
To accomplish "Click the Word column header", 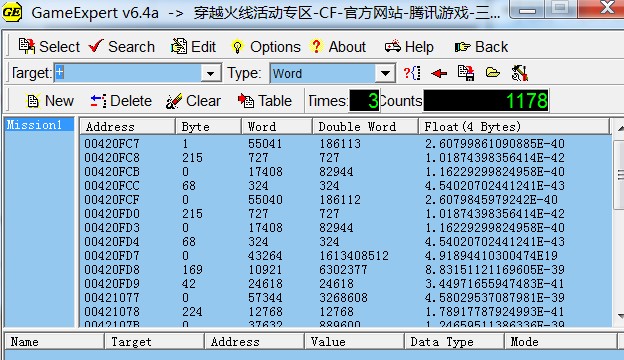I will click(277, 127).
